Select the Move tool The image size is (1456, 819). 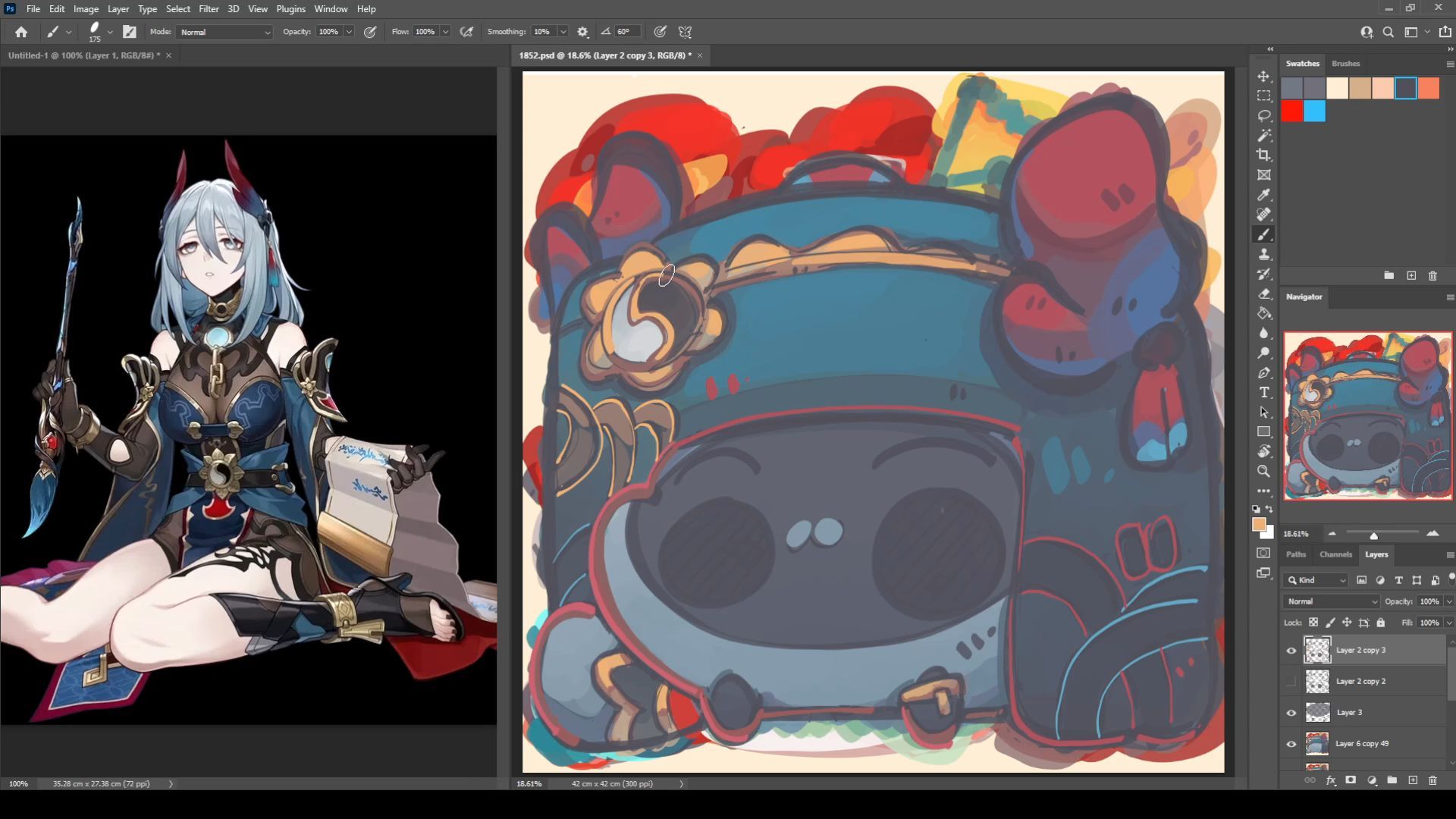click(1263, 77)
